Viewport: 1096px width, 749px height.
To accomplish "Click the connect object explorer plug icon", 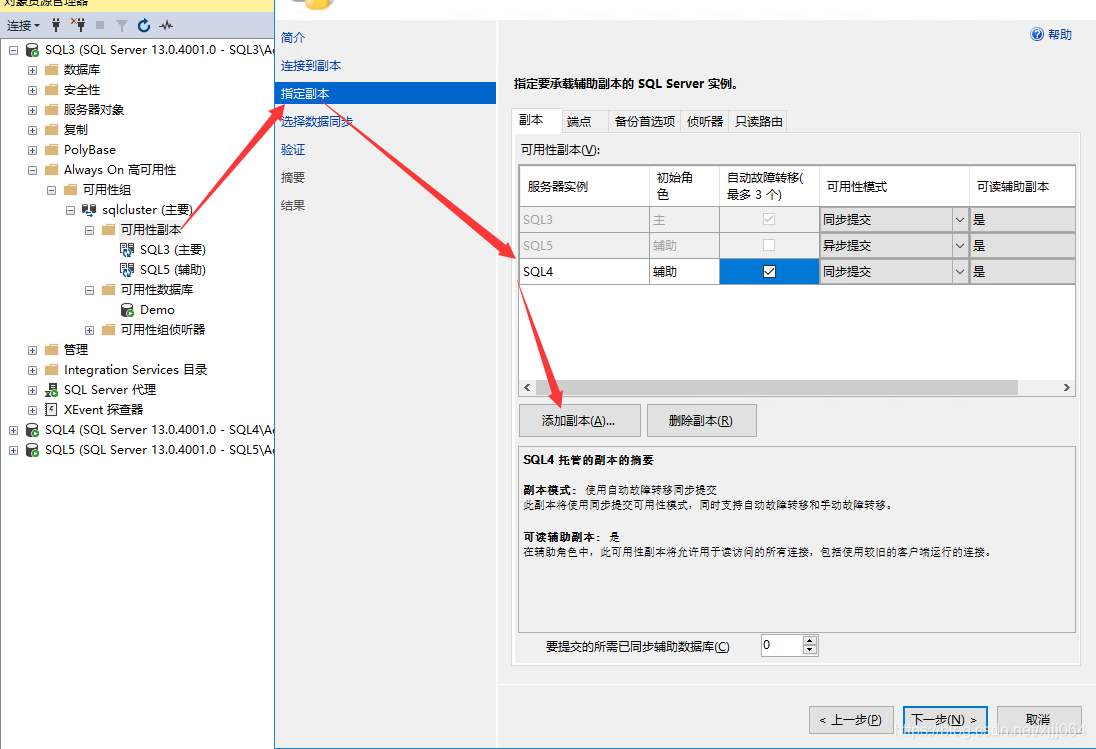I will click(56, 26).
